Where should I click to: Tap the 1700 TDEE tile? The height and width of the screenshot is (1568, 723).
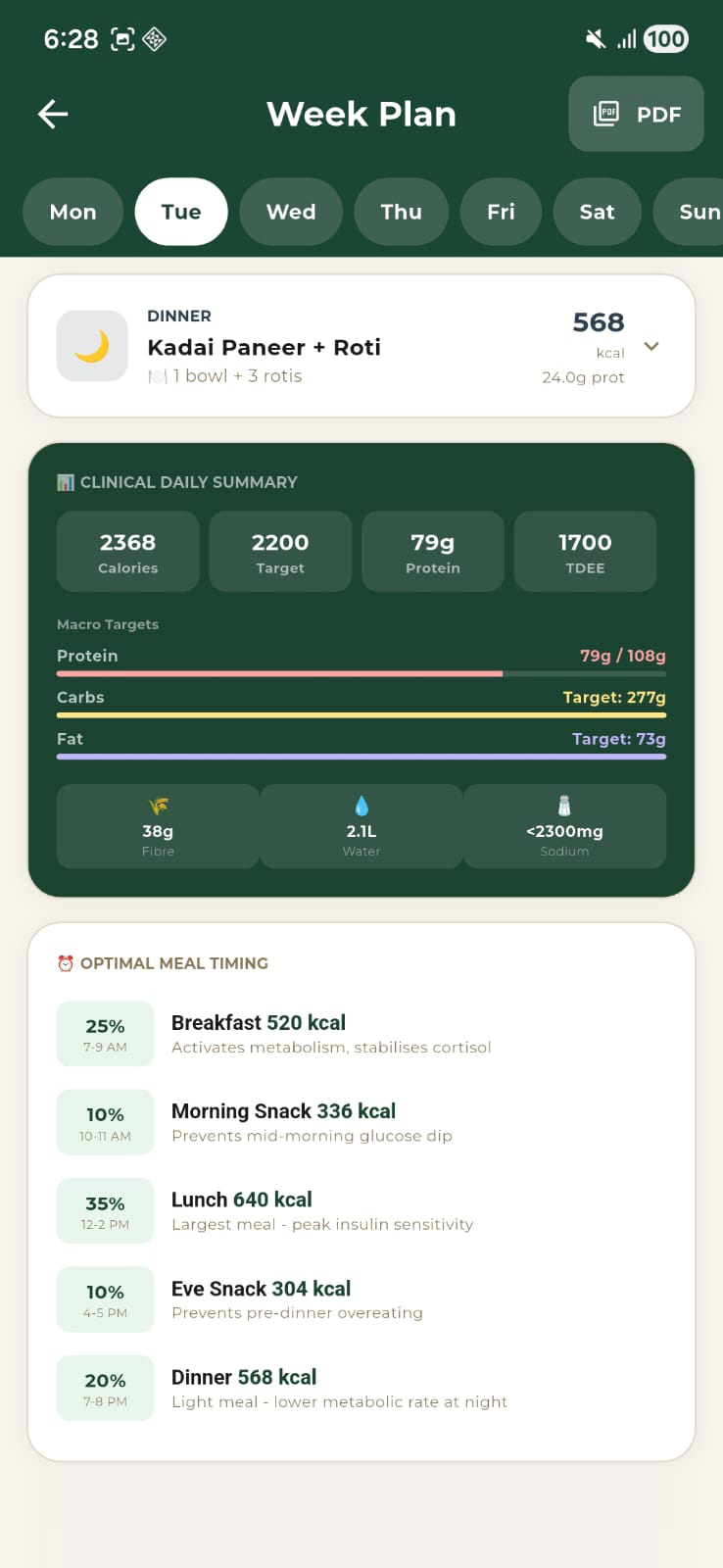click(585, 552)
